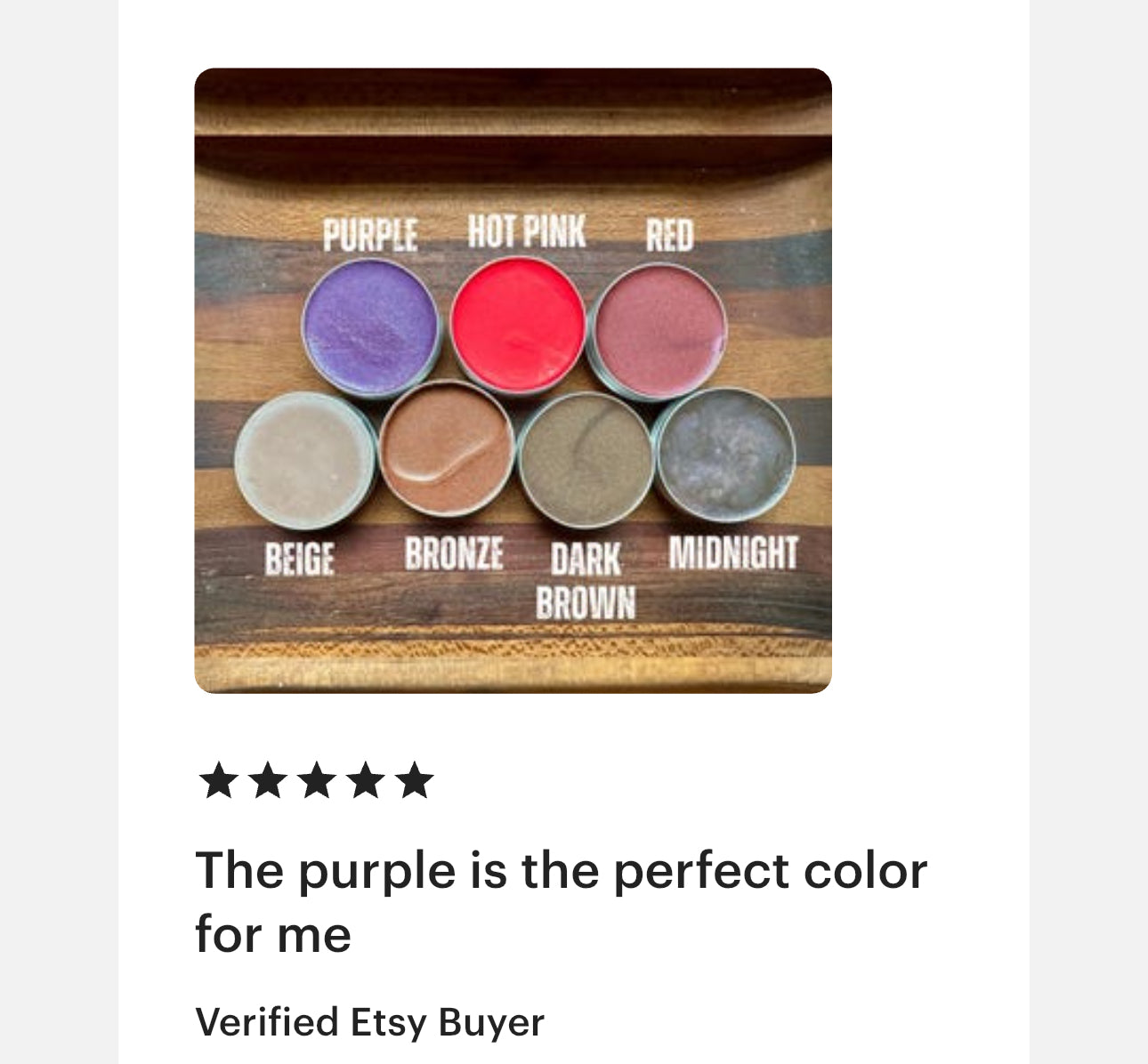Screen dimensions: 1148x1064
Task: Open the review product photo thumbnail
Action: tap(513, 381)
